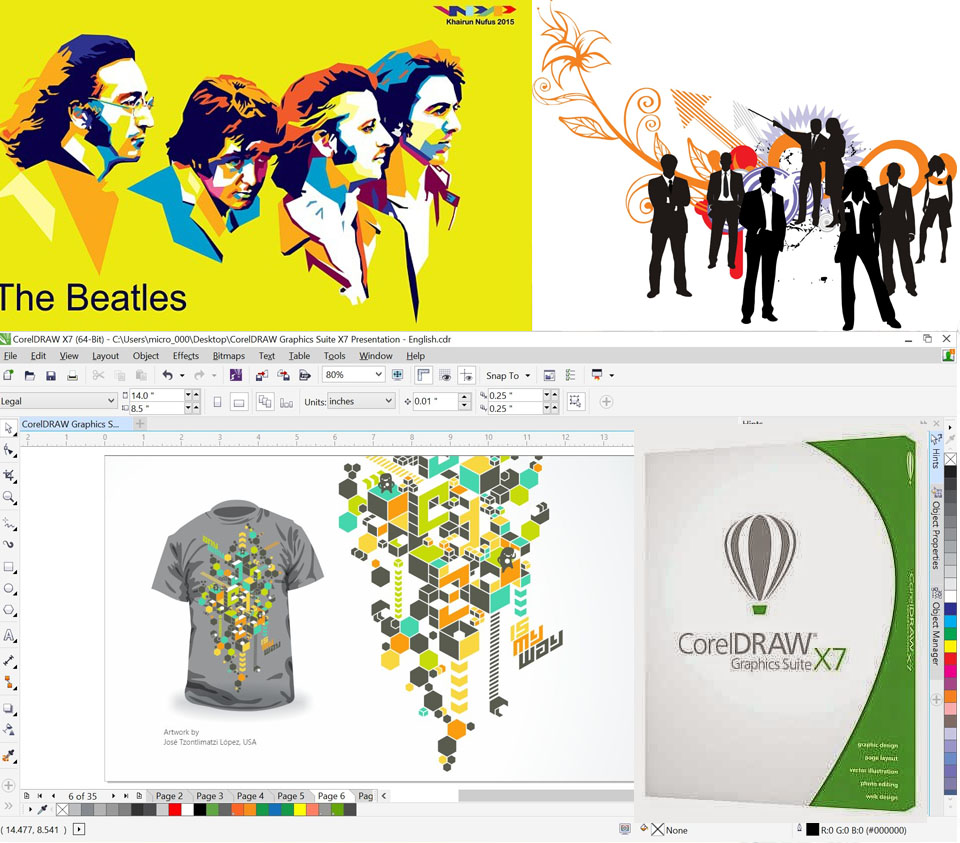The height and width of the screenshot is (843, 960).
Task: Select the Shape edit tool
Action: pyautogui.click(x=9, y=451)
